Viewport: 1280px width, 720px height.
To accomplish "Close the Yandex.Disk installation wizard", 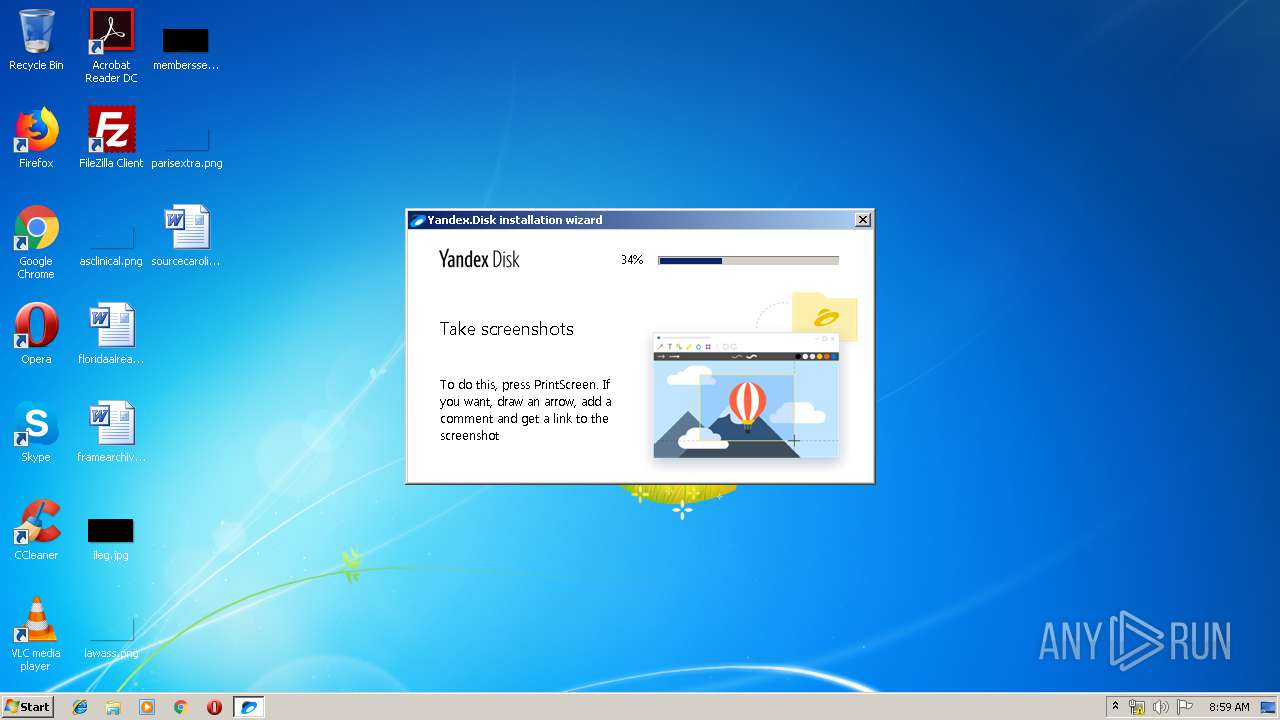I will click(863, 220).
